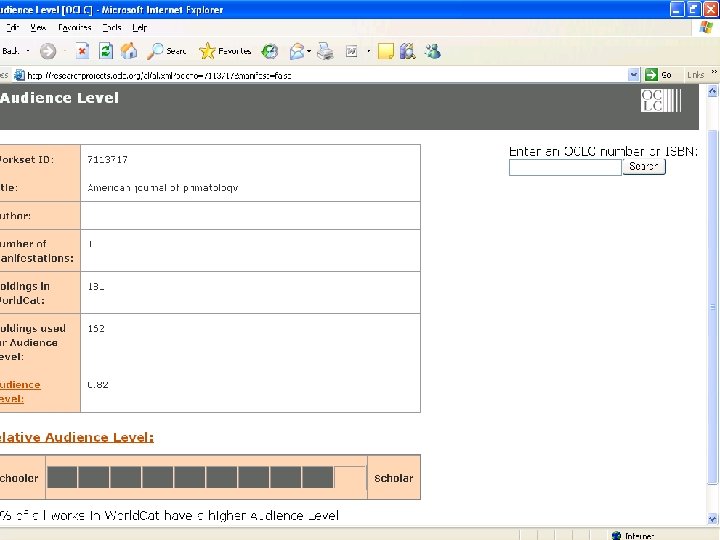
Task: Select the title American journal of primatology
Action: [163, 187]
